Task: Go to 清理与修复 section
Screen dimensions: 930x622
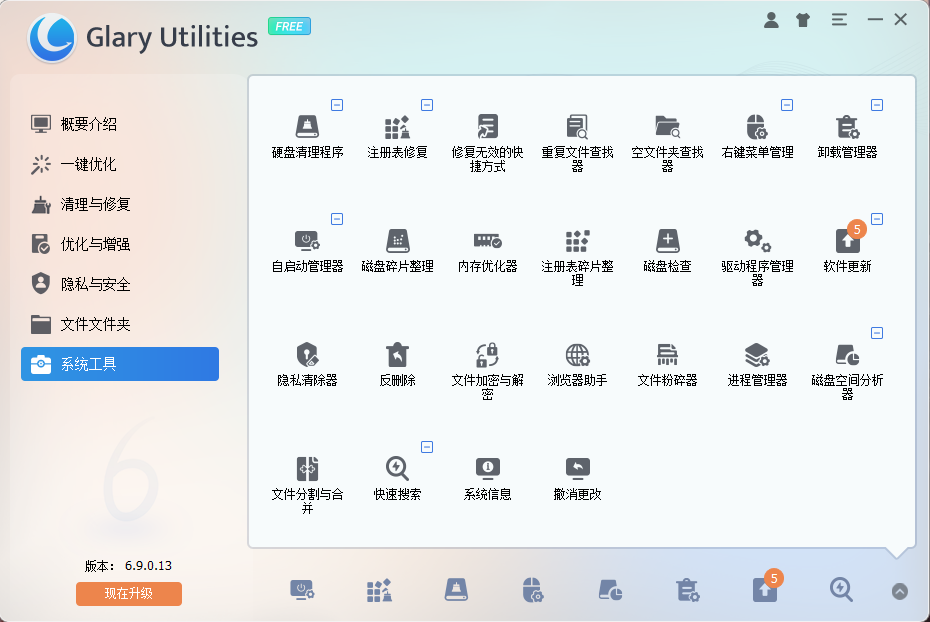Action: coord(120,204)
